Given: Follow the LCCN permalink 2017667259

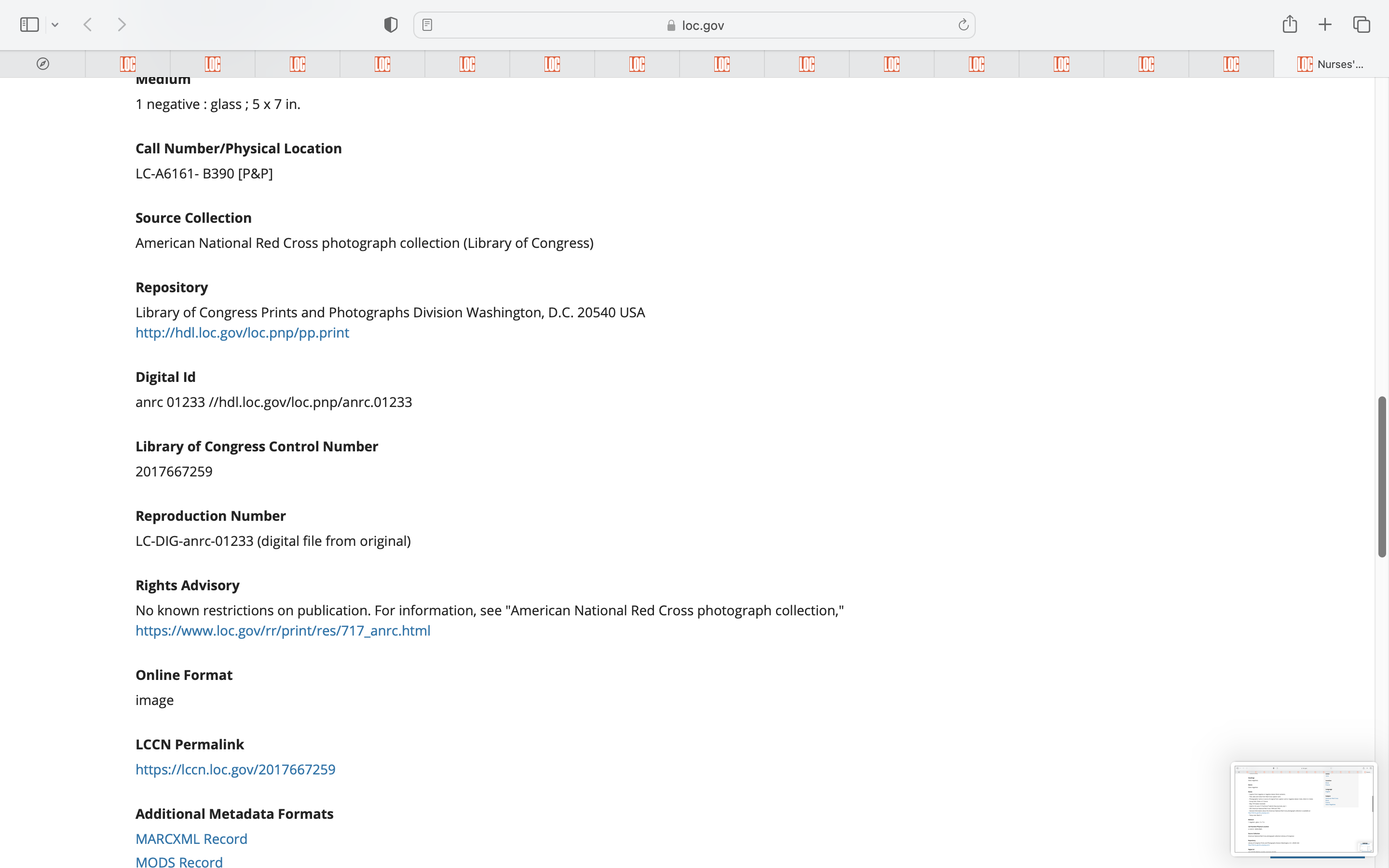Looking at the screenshot, I should (235, 769).
